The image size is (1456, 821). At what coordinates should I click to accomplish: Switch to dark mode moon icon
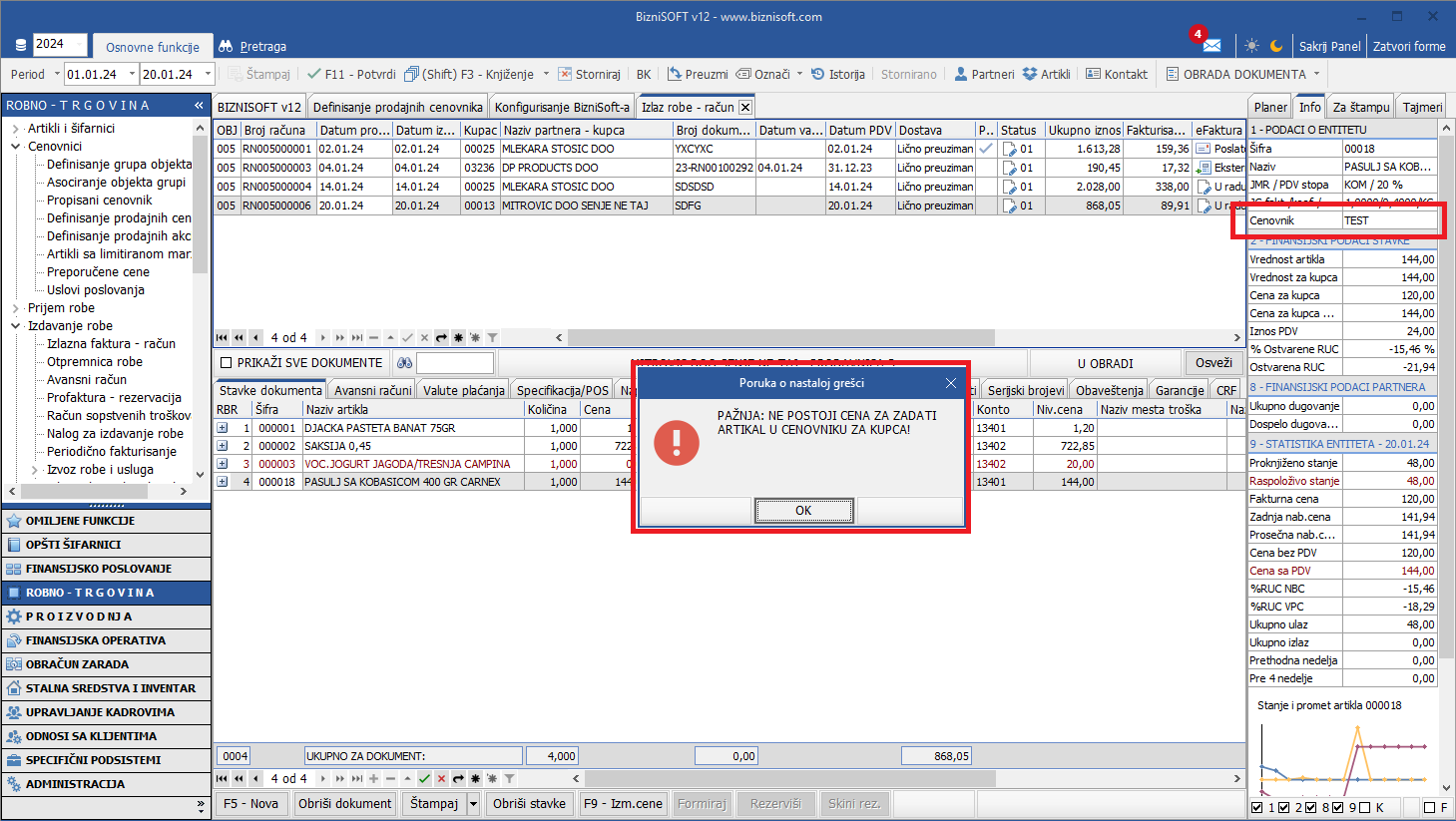click(x=1276, y=46)
